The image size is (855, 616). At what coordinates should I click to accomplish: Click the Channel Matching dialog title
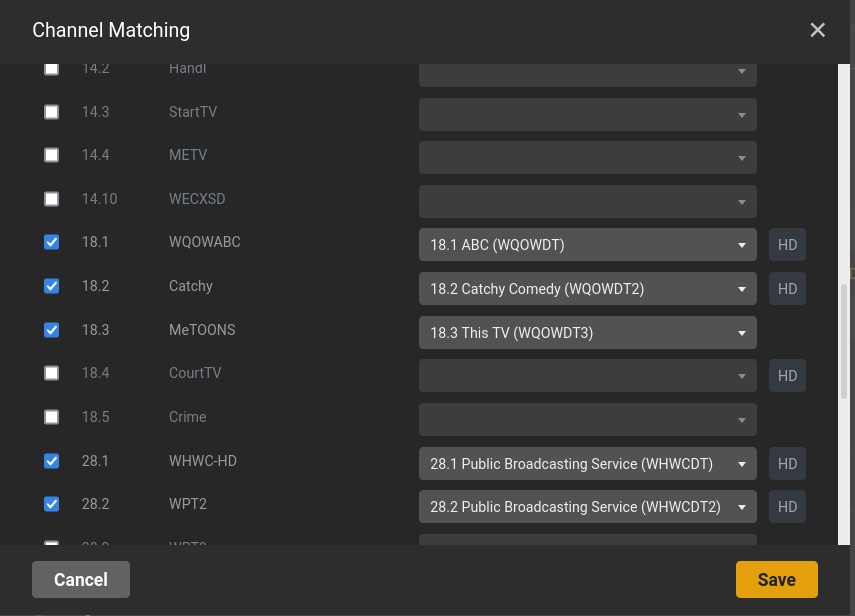(x=111, y=30)
